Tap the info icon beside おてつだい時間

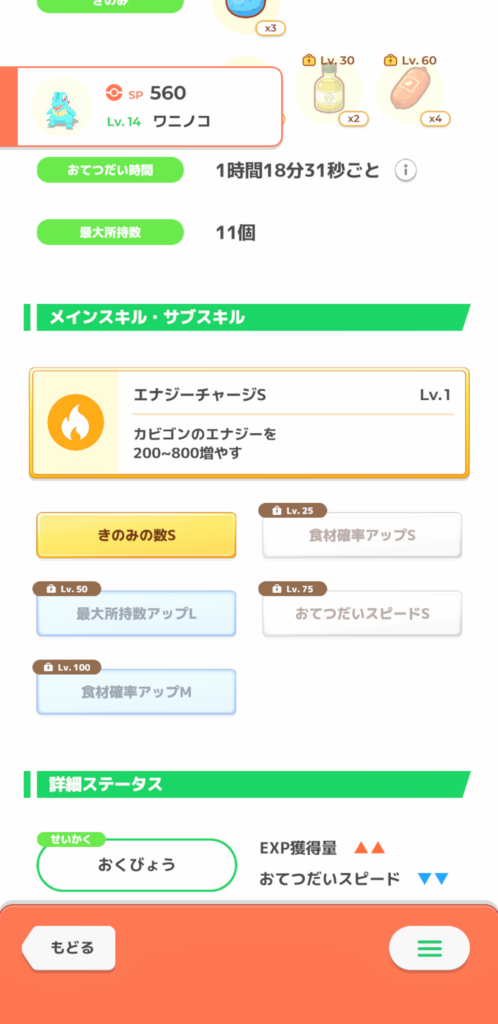pos(405,171)
